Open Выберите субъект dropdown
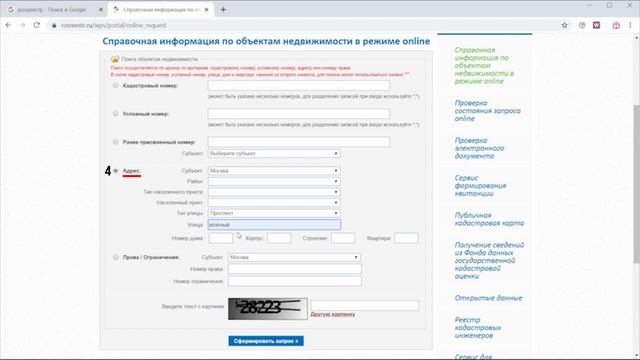Image resolution: width=640 pixels, height=360 pixels. [x=274, y=153]
